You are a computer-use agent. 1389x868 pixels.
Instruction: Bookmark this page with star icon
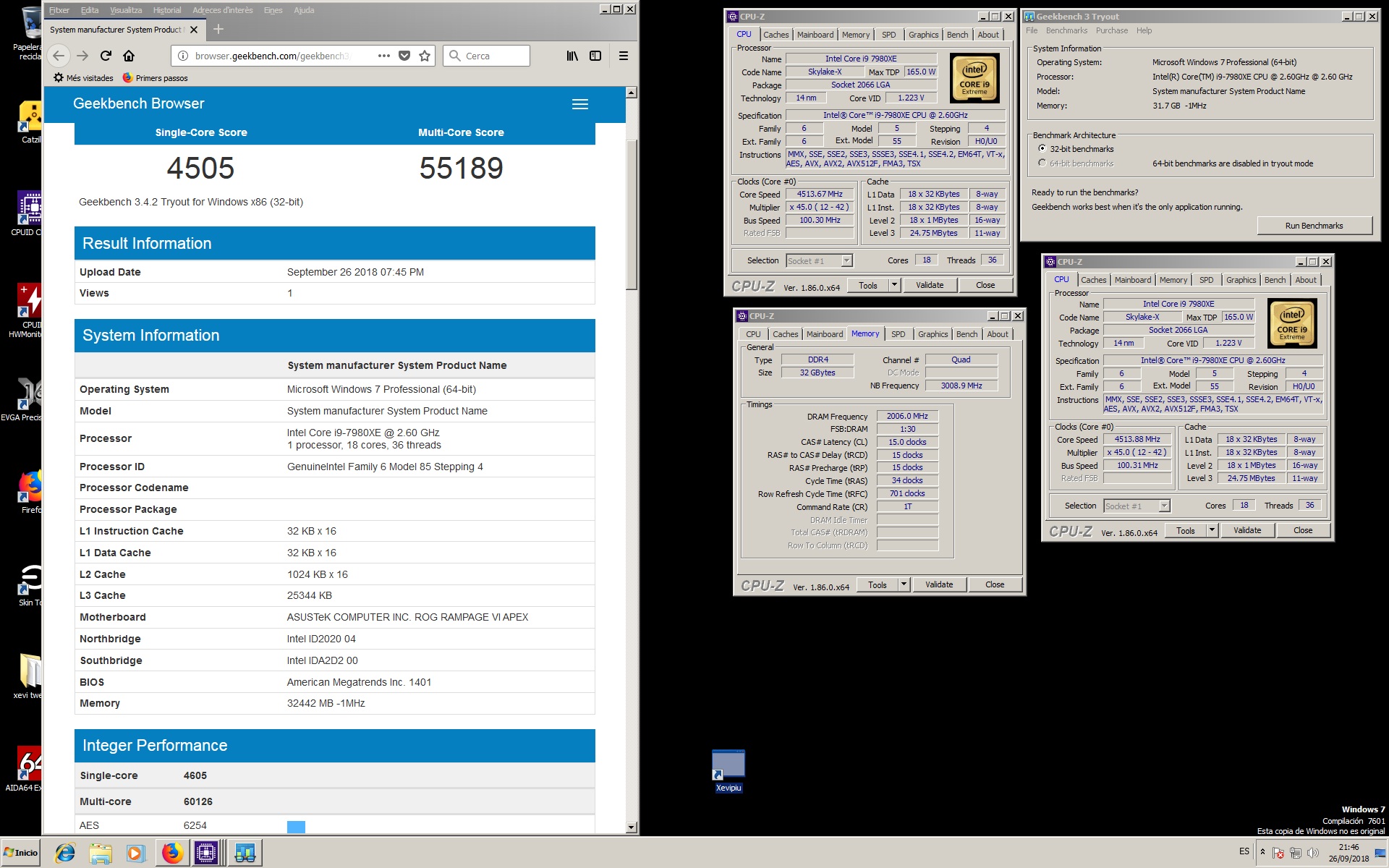(x=425, y=56)
